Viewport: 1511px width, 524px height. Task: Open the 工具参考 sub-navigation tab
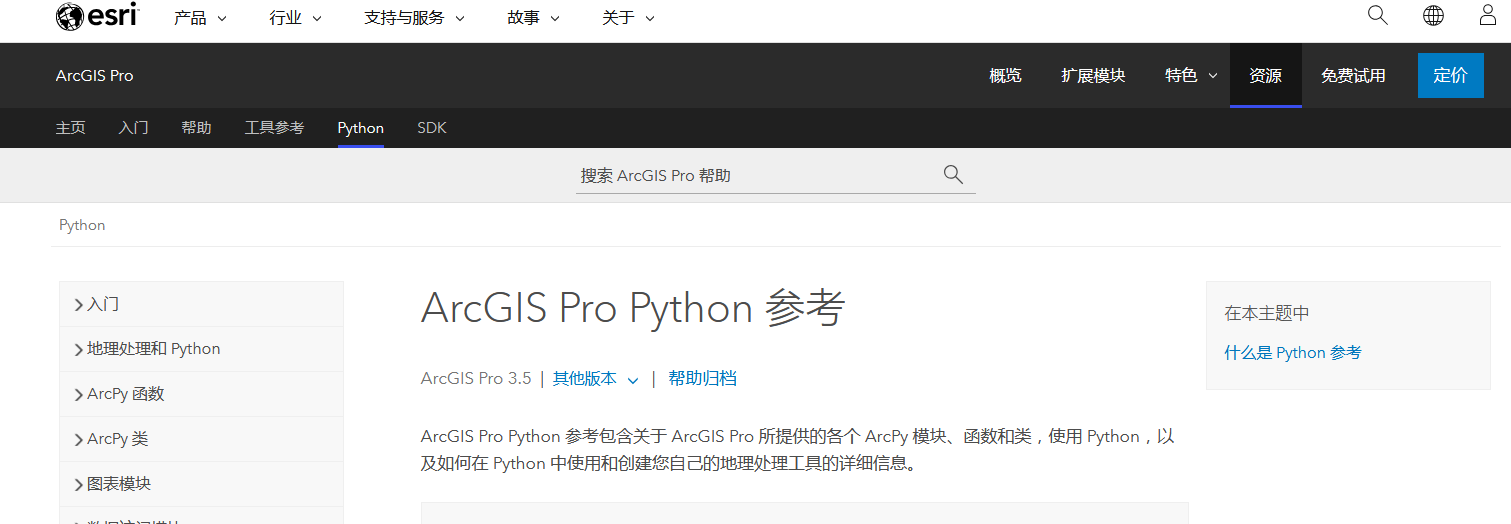click(274, 128)
